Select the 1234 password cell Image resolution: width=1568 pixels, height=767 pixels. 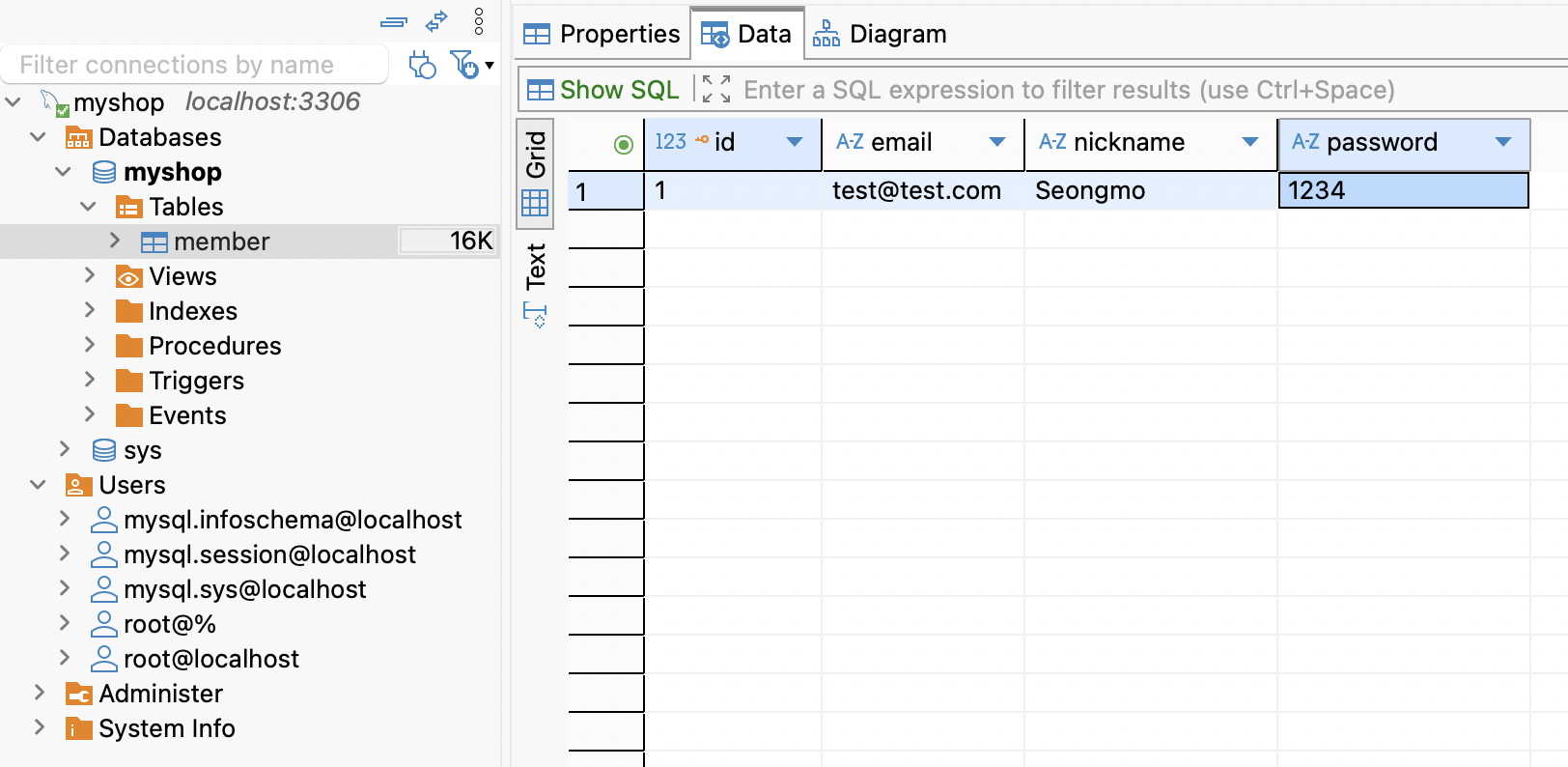(x=1404, y=190)
